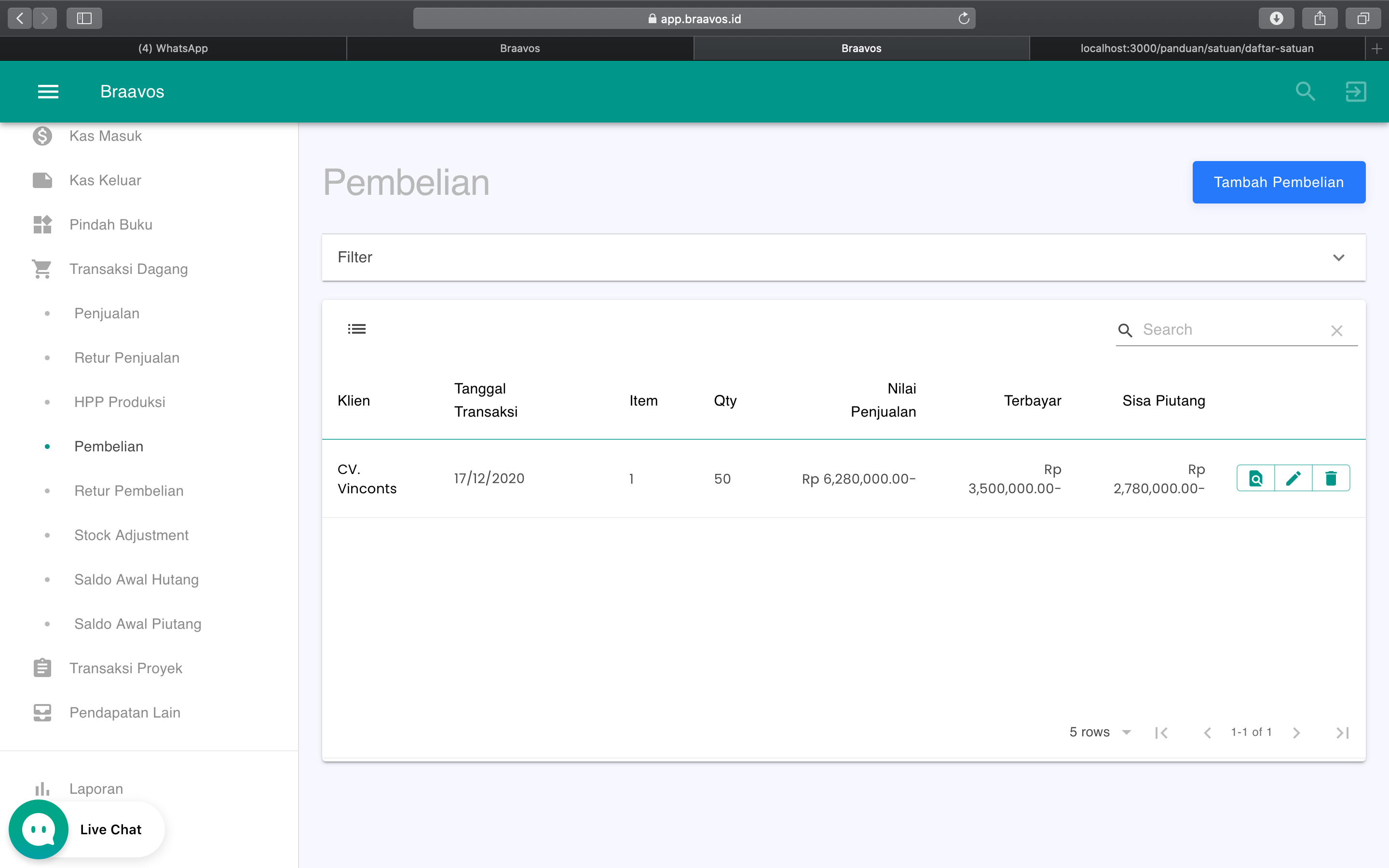This screenshot has height=868, width=1389.
Task: Open the Laporan sidebar menu item
Action: (96, 788)
